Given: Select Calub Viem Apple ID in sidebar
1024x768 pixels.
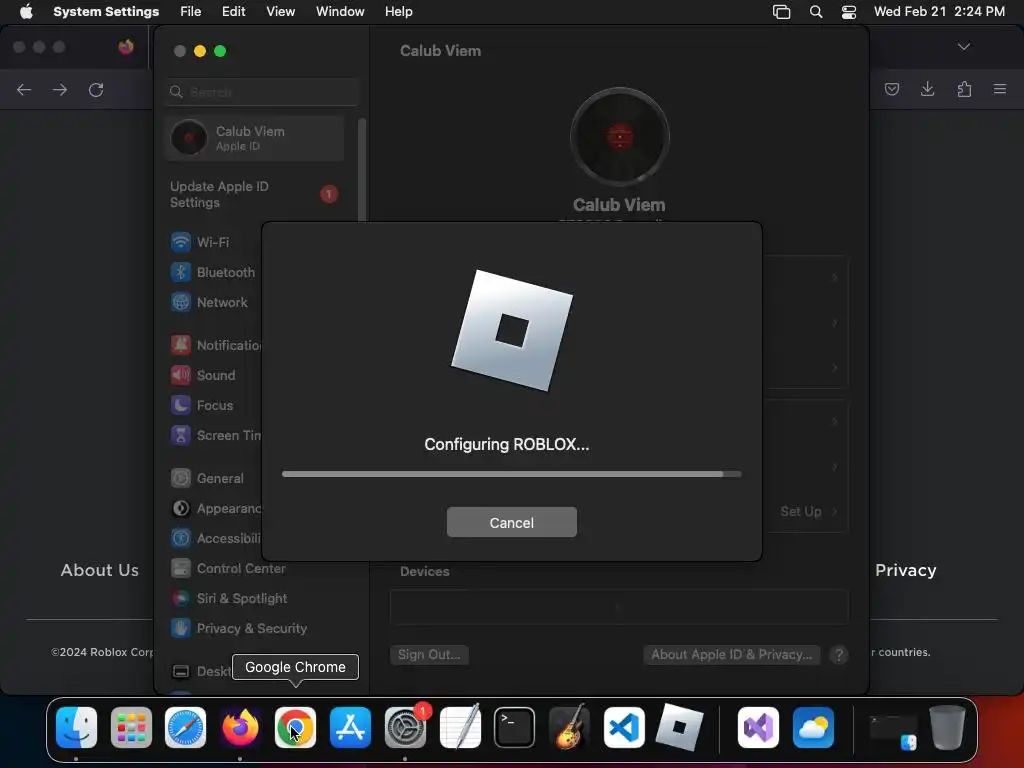Looking at the screenshot, I should pos(255,138).
